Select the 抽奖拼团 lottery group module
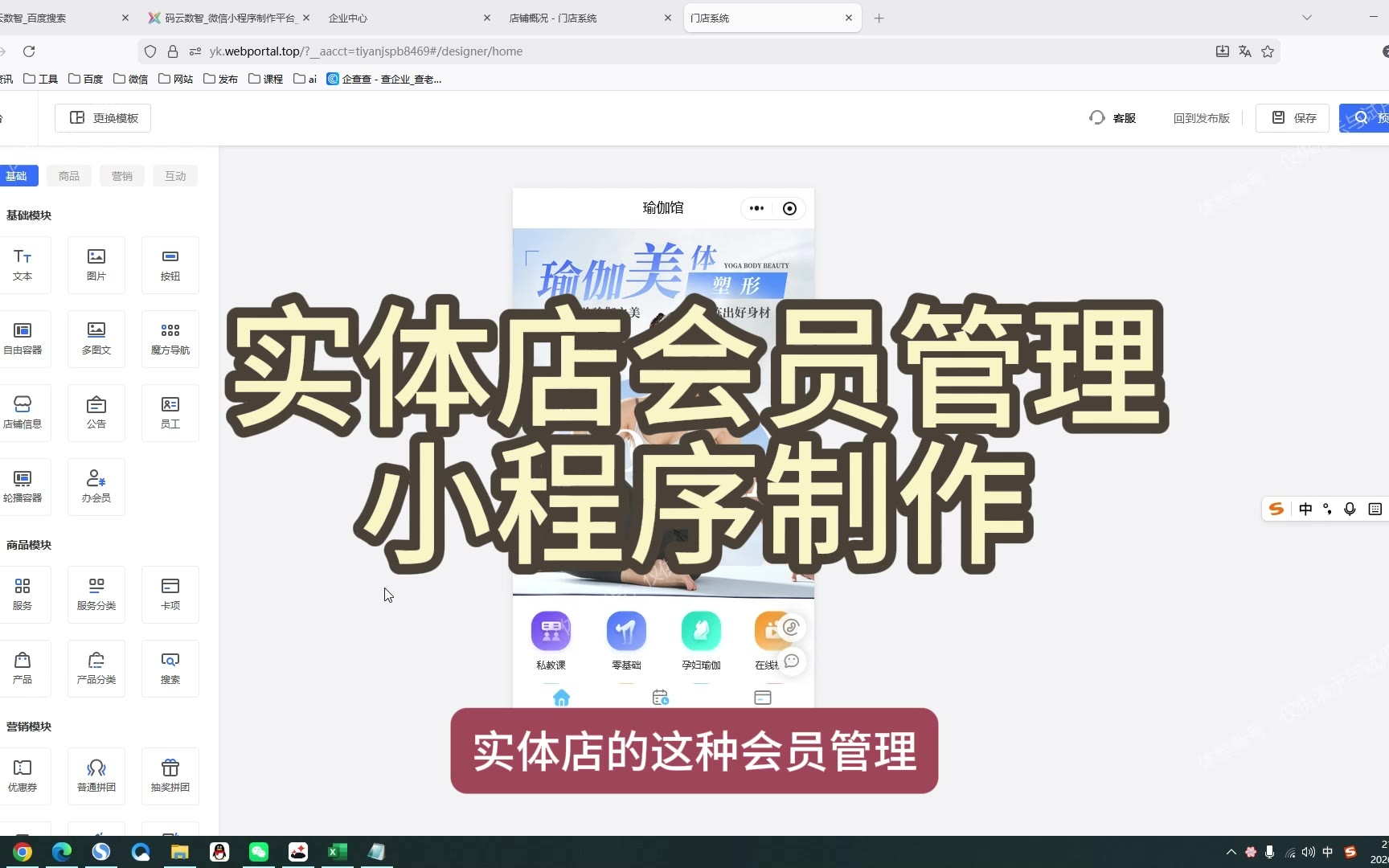The image size is (1389, 868). point(170,776)
